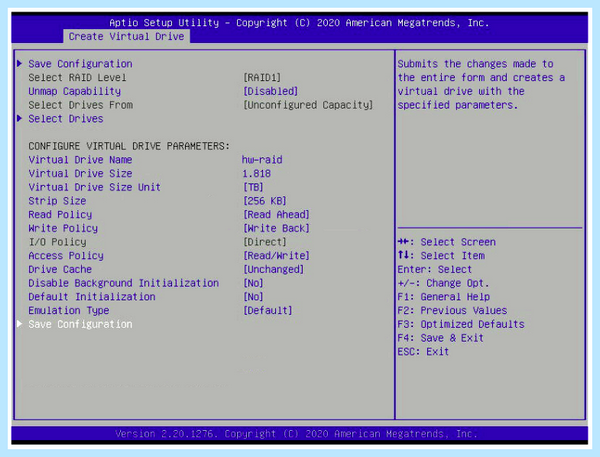Select the Select RAID Level label
The width and height of the screenshot is (600, 457).
click(x=77, y=77)
